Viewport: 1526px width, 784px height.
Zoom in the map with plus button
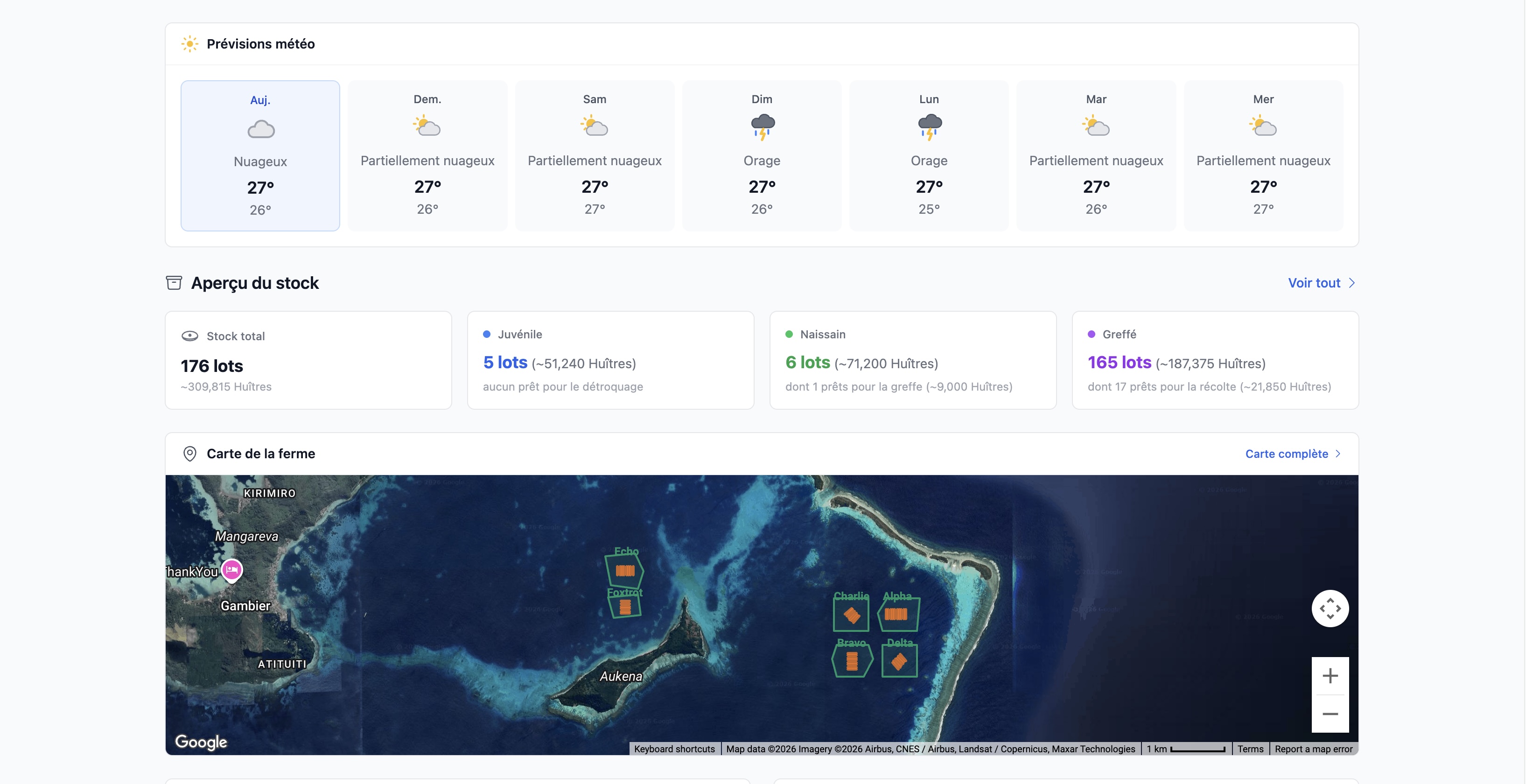(x=1330, y=676)
